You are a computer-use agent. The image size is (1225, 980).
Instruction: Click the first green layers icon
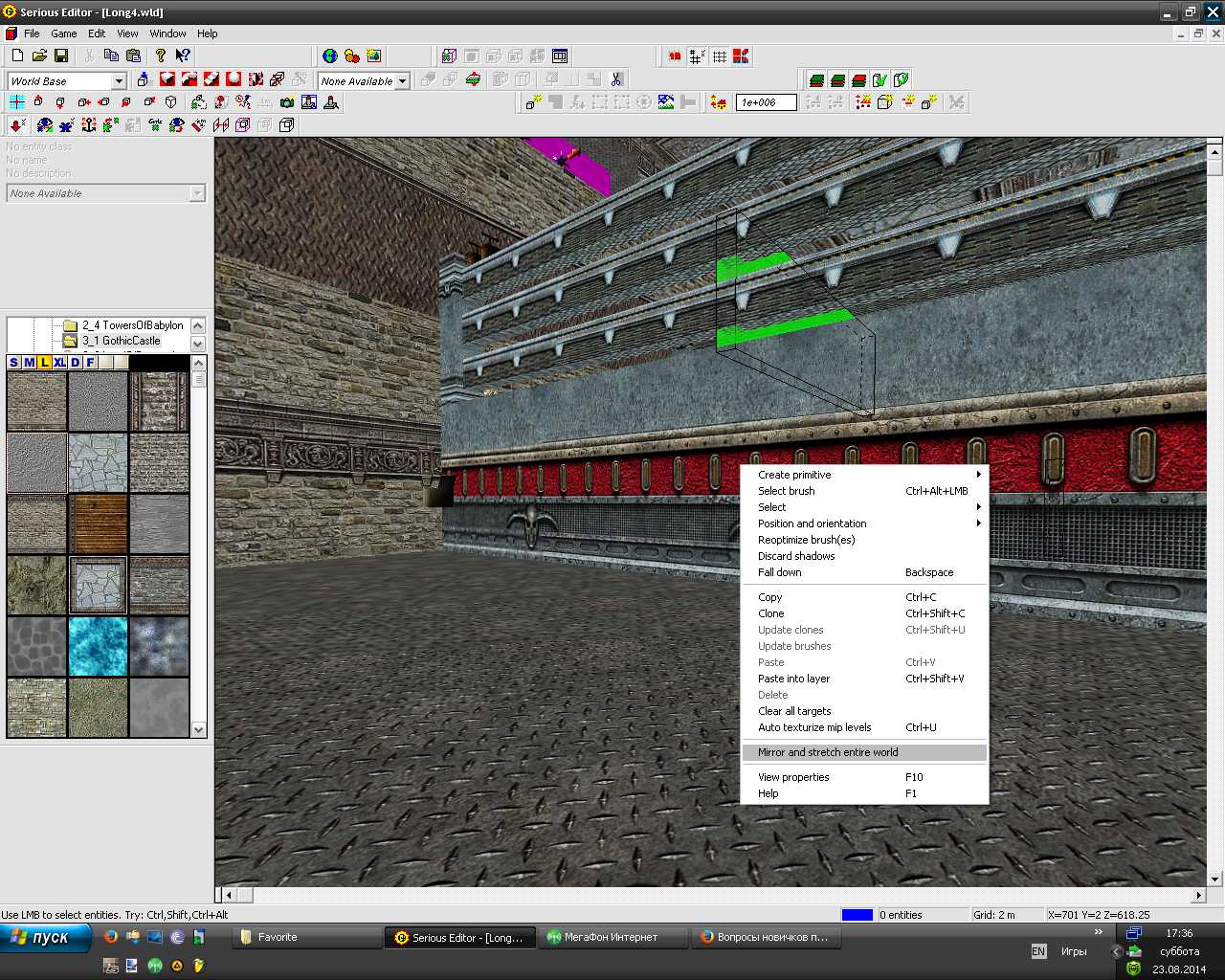816,79
